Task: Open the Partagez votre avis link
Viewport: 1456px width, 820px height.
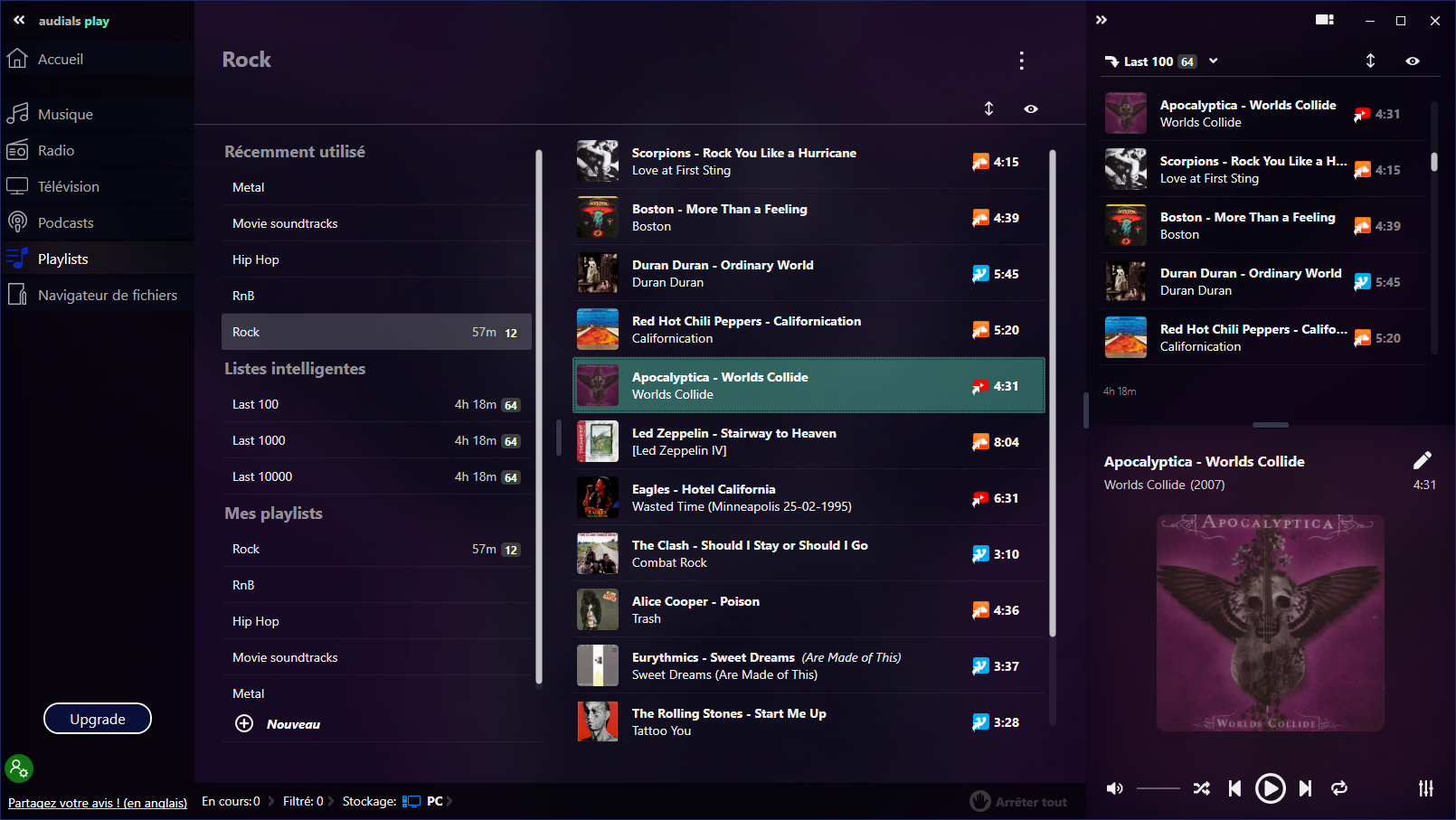Action: pyautogui.click(x=98, y=803)
